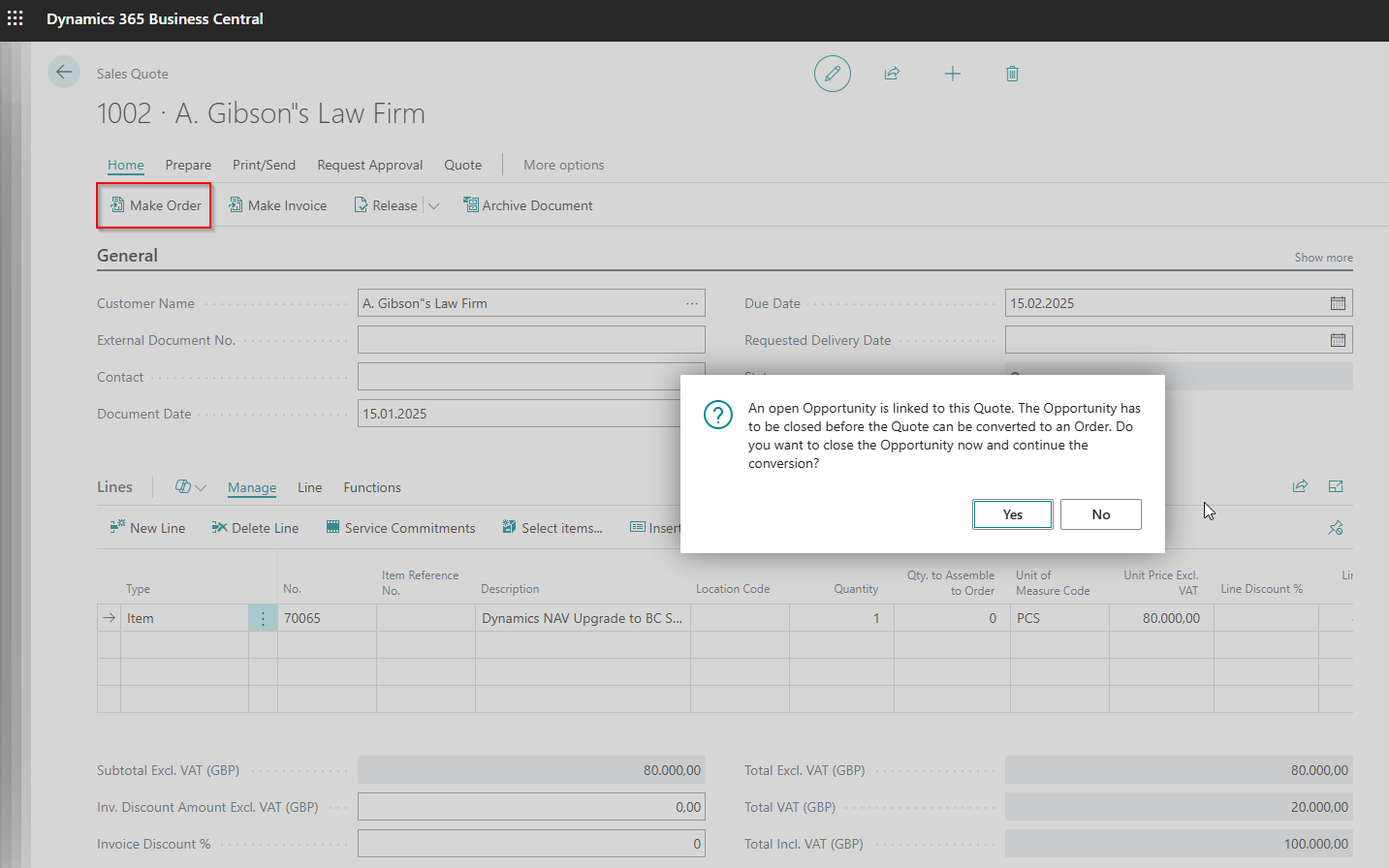Open row options for item 70065

click(263, 618)
